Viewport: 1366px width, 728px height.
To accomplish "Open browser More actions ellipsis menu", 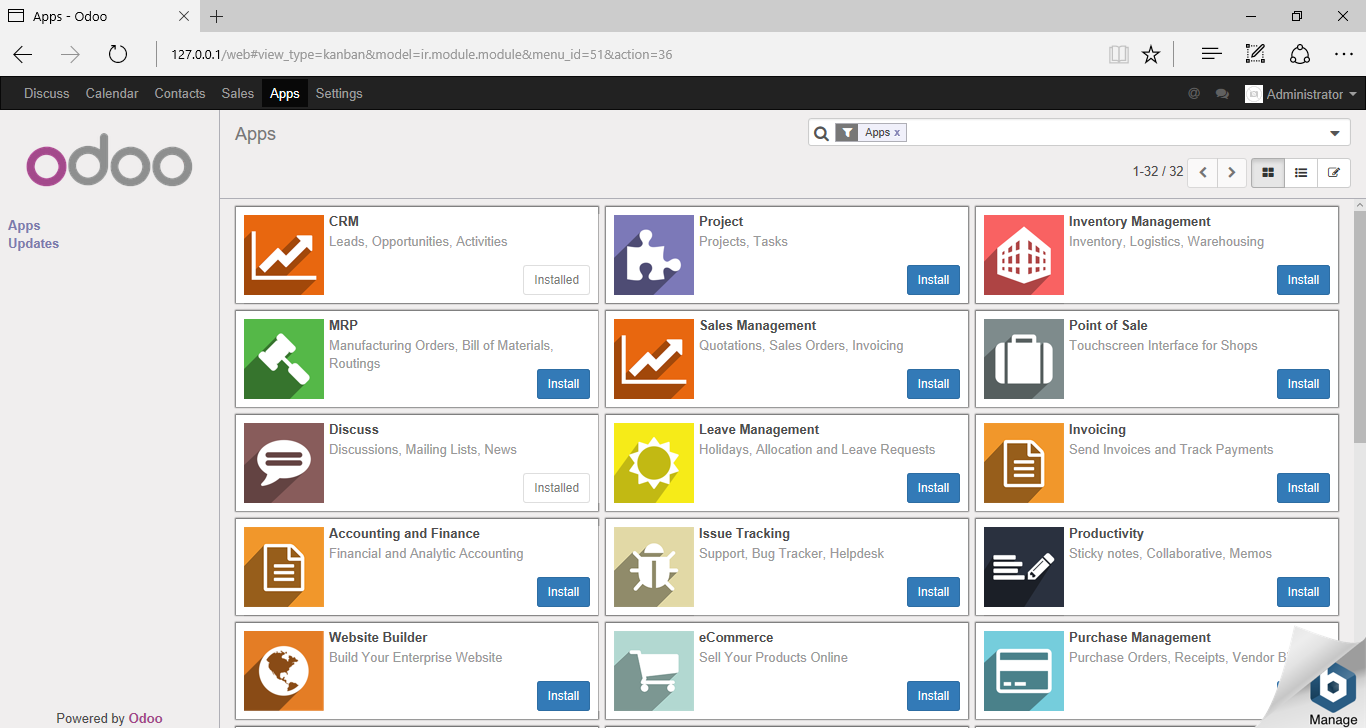I will coord(1343,54).
